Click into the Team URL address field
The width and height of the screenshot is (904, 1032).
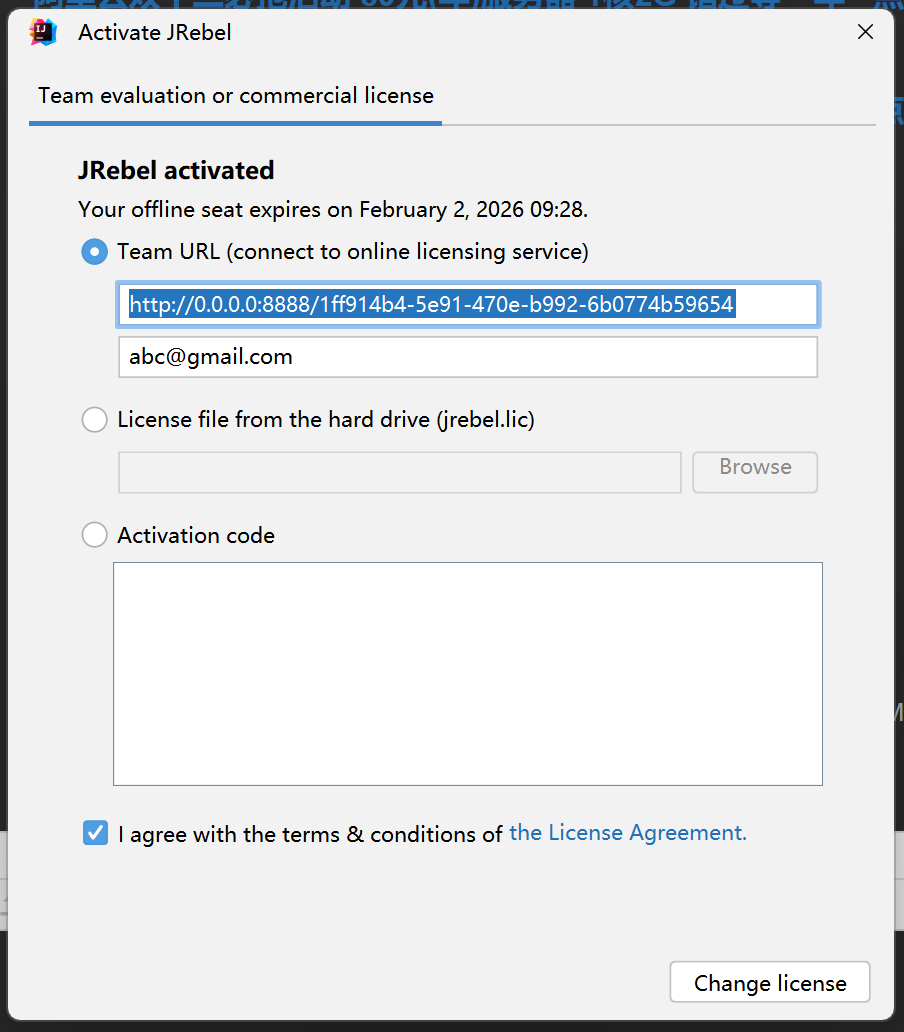tap(468, 304)
